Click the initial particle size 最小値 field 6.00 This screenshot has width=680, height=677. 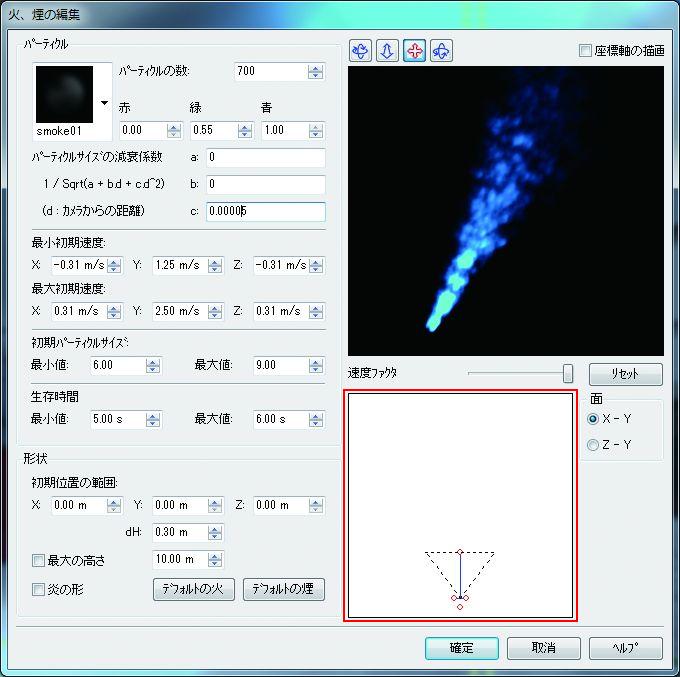pyautogui.click(x=118, y=366)
